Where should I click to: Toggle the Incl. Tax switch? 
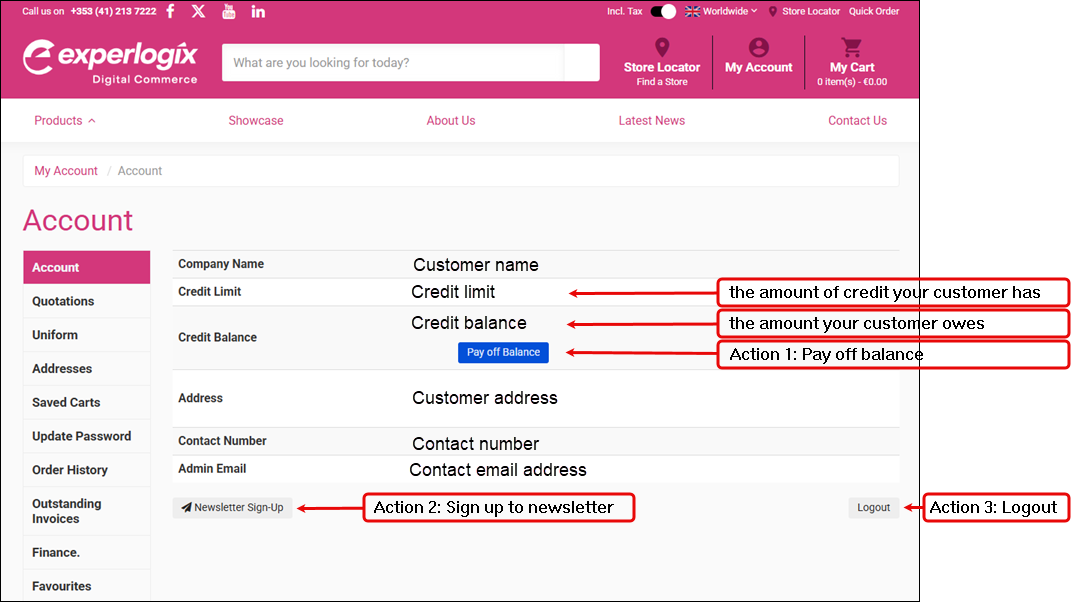(x=663, y=11)
